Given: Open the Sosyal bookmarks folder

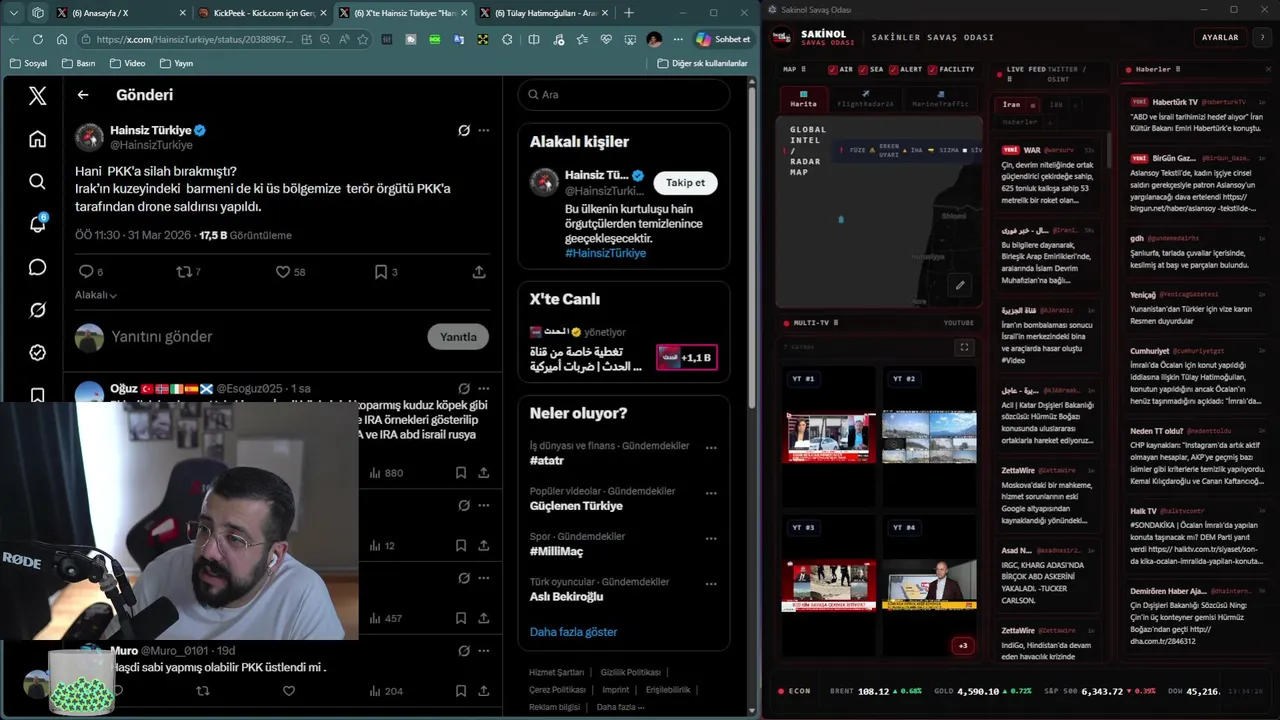Looking at the screenshot, I should [28, 63].
